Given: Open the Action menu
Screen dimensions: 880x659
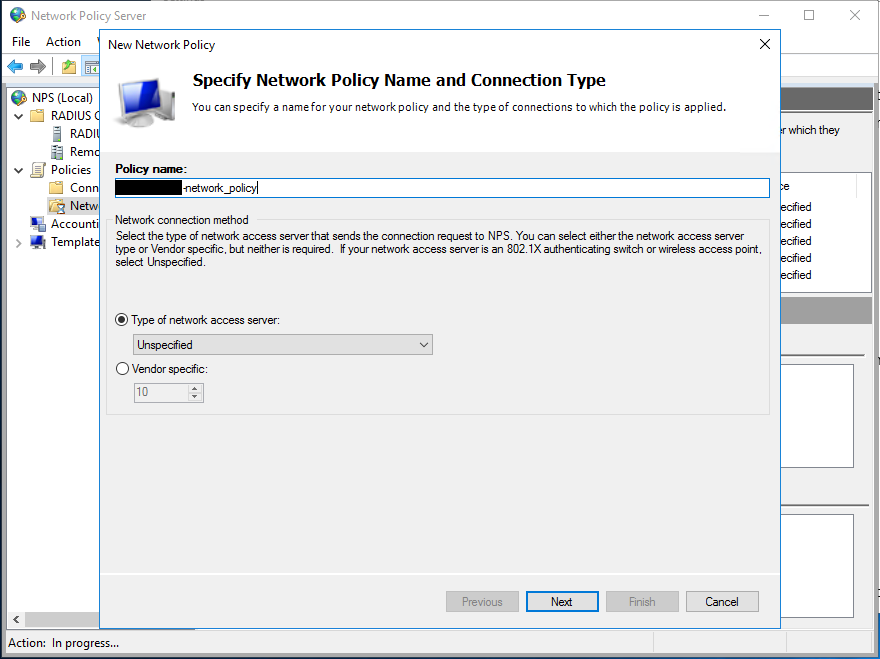Looking at the screenshot, I should [62, 41].
